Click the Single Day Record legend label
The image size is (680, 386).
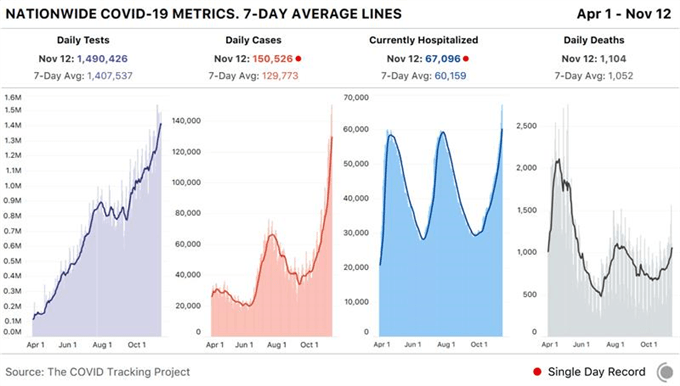click(x=597, y=372)
